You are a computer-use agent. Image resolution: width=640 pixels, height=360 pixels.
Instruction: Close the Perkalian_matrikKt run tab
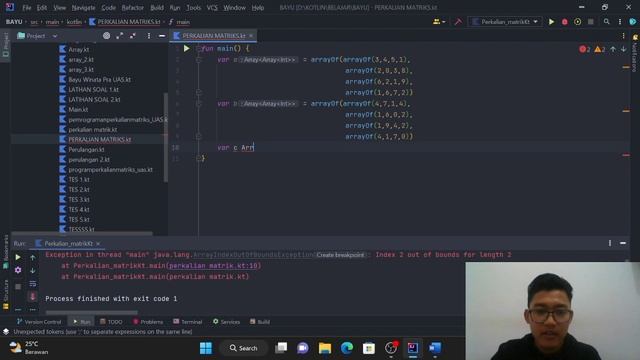point(98,244)
